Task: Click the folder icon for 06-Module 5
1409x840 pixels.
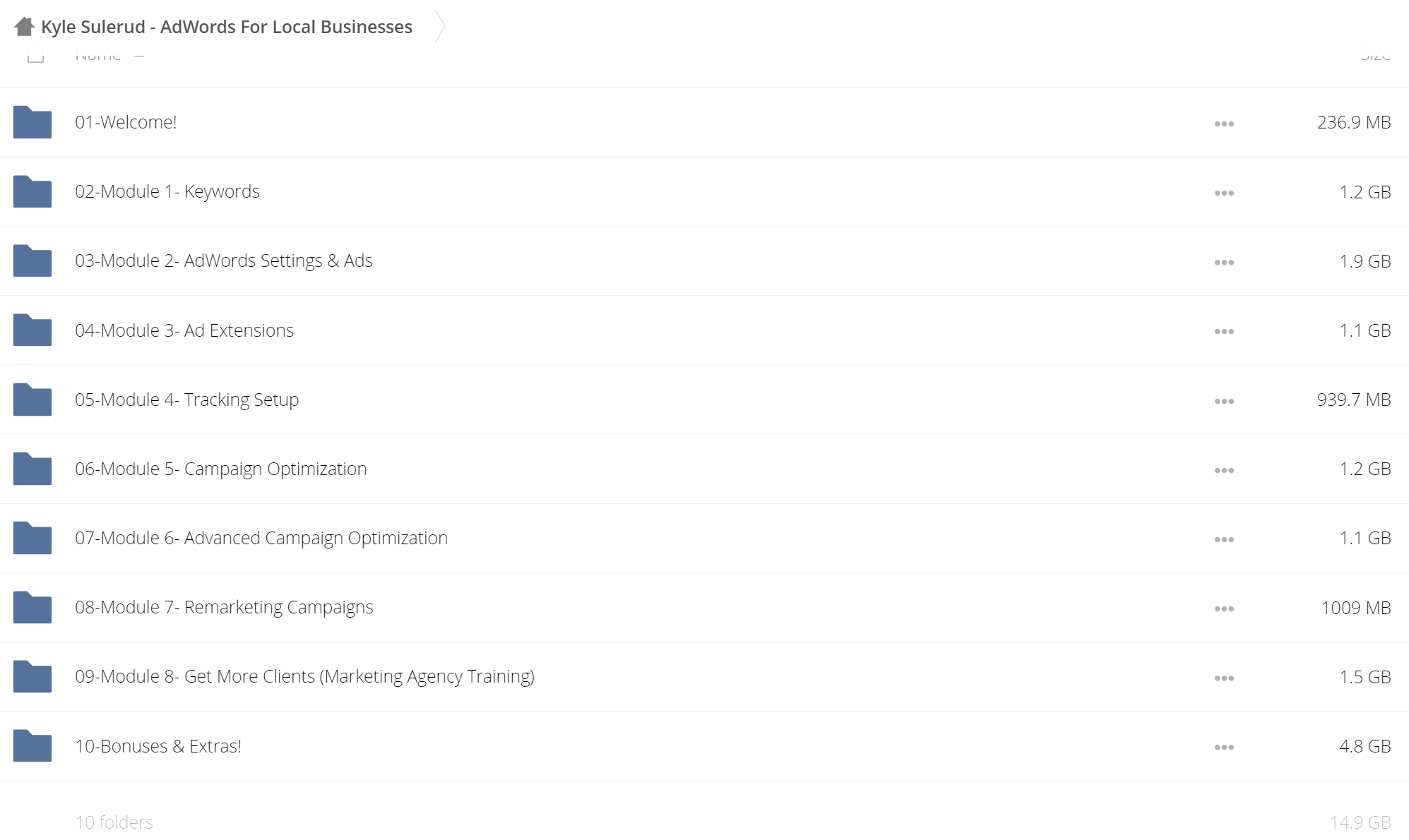Action: pyautogui.click(x=32, y=469)
